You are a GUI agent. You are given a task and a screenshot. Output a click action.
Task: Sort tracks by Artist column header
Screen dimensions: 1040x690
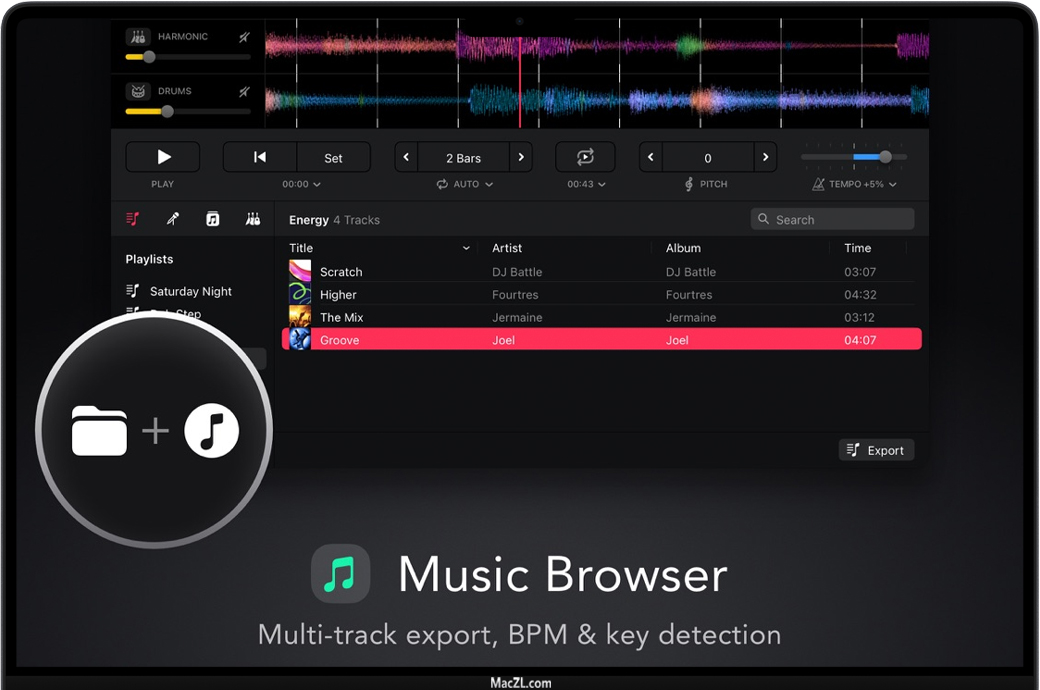point(507,248)
